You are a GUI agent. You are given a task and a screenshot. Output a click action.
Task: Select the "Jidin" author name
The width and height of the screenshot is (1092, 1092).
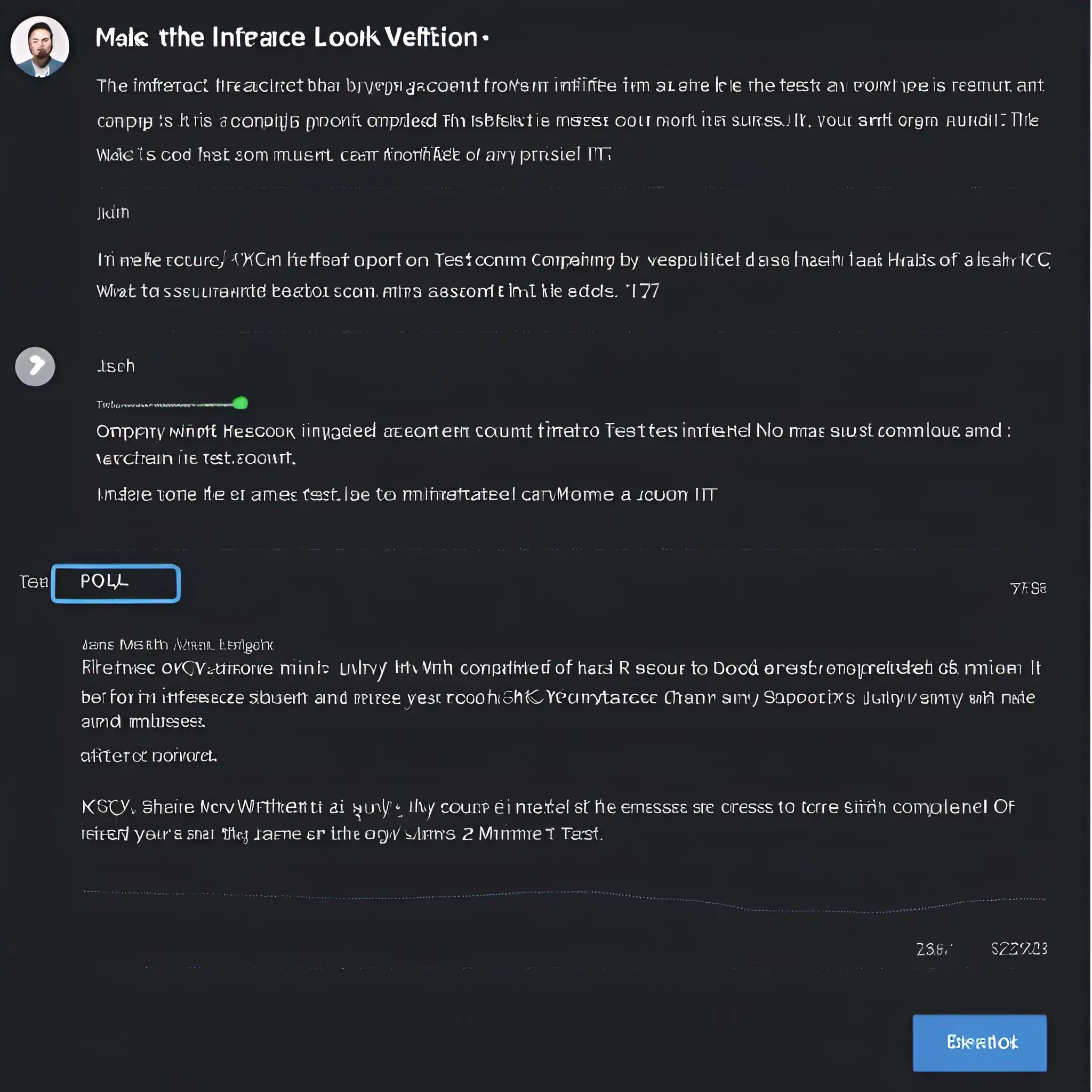click(x=113, y=213)
